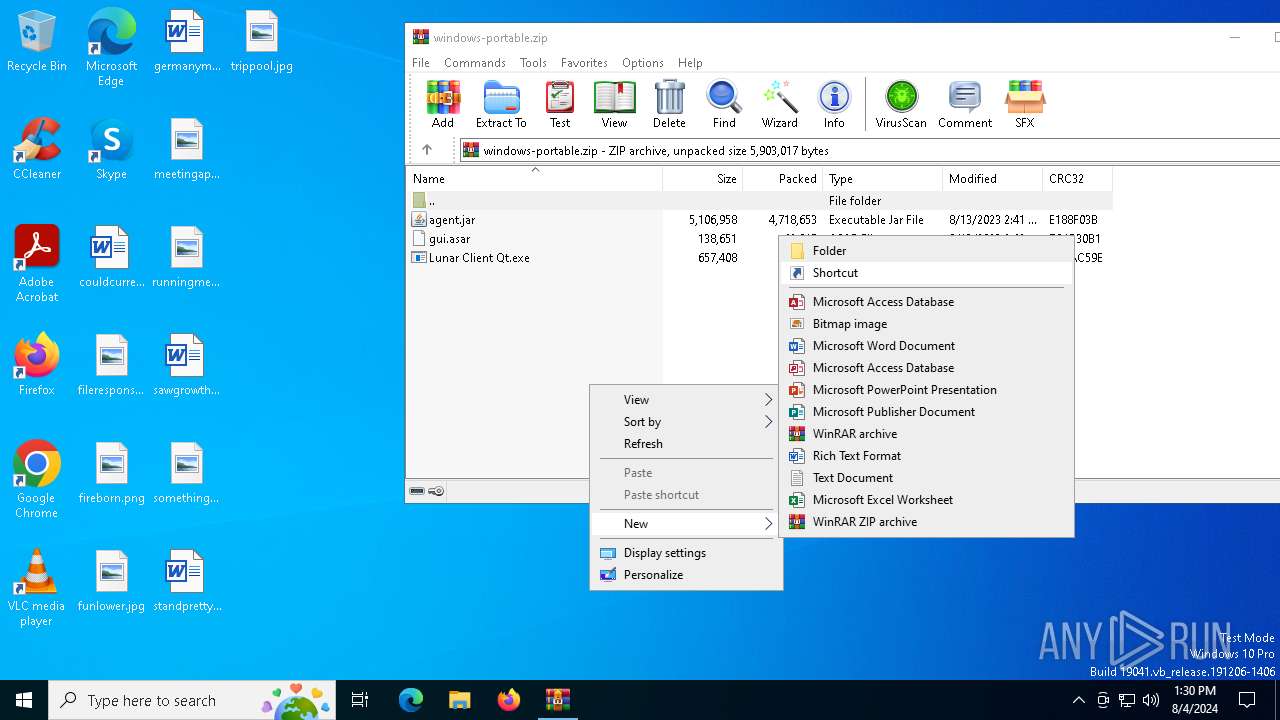Expand the View submenu in context menu
This screenshot has width=1280, height=720.
686,399
